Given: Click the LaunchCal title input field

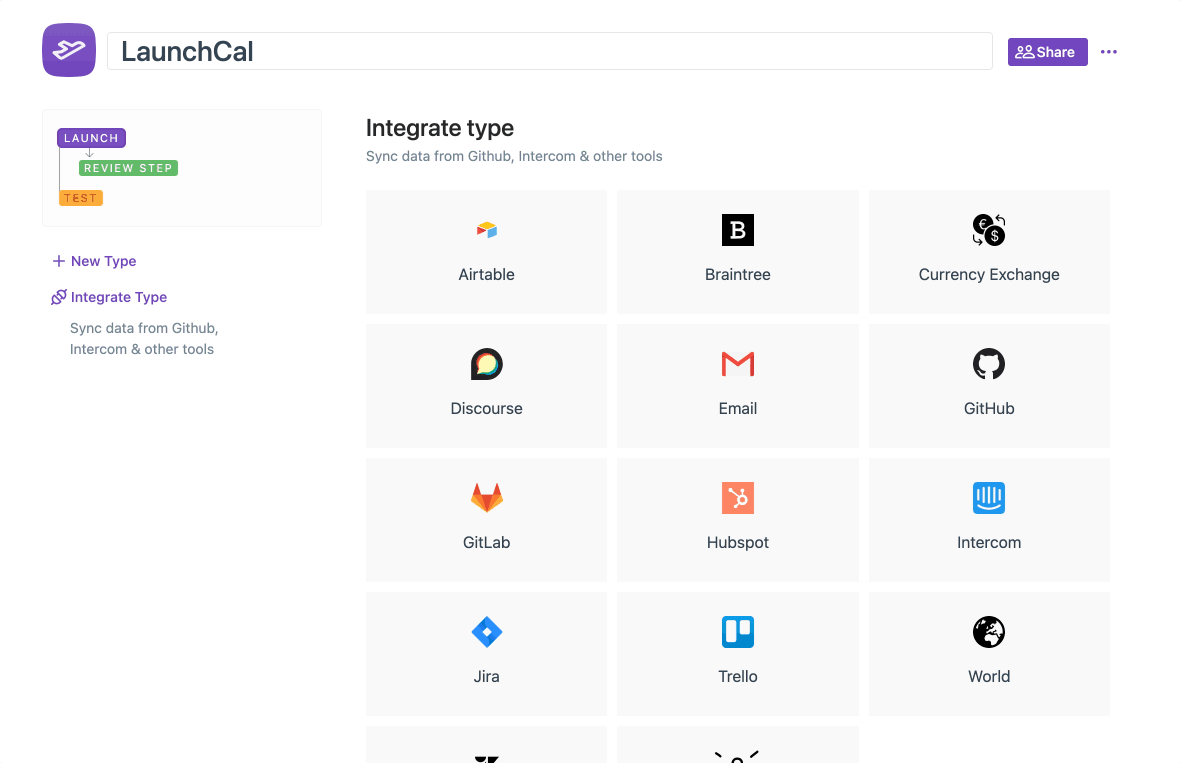Looking at the screenshot, I should (550, 51).
